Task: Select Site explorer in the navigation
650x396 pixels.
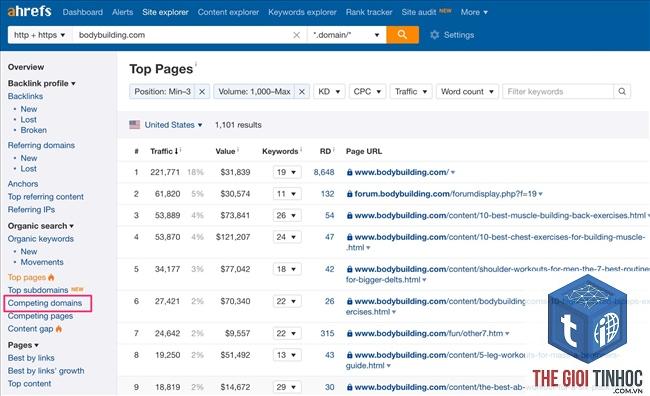Action: click(x=165, y=12)
